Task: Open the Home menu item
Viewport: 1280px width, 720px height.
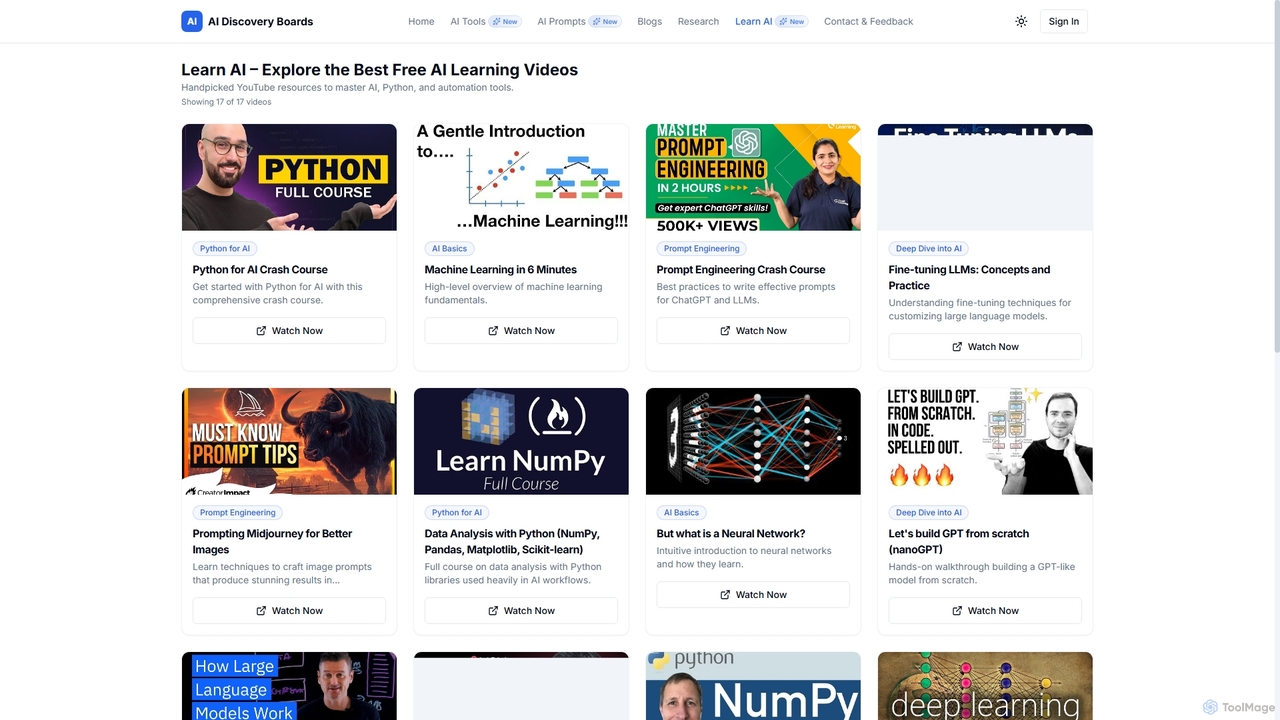Action: pos(421,21)
